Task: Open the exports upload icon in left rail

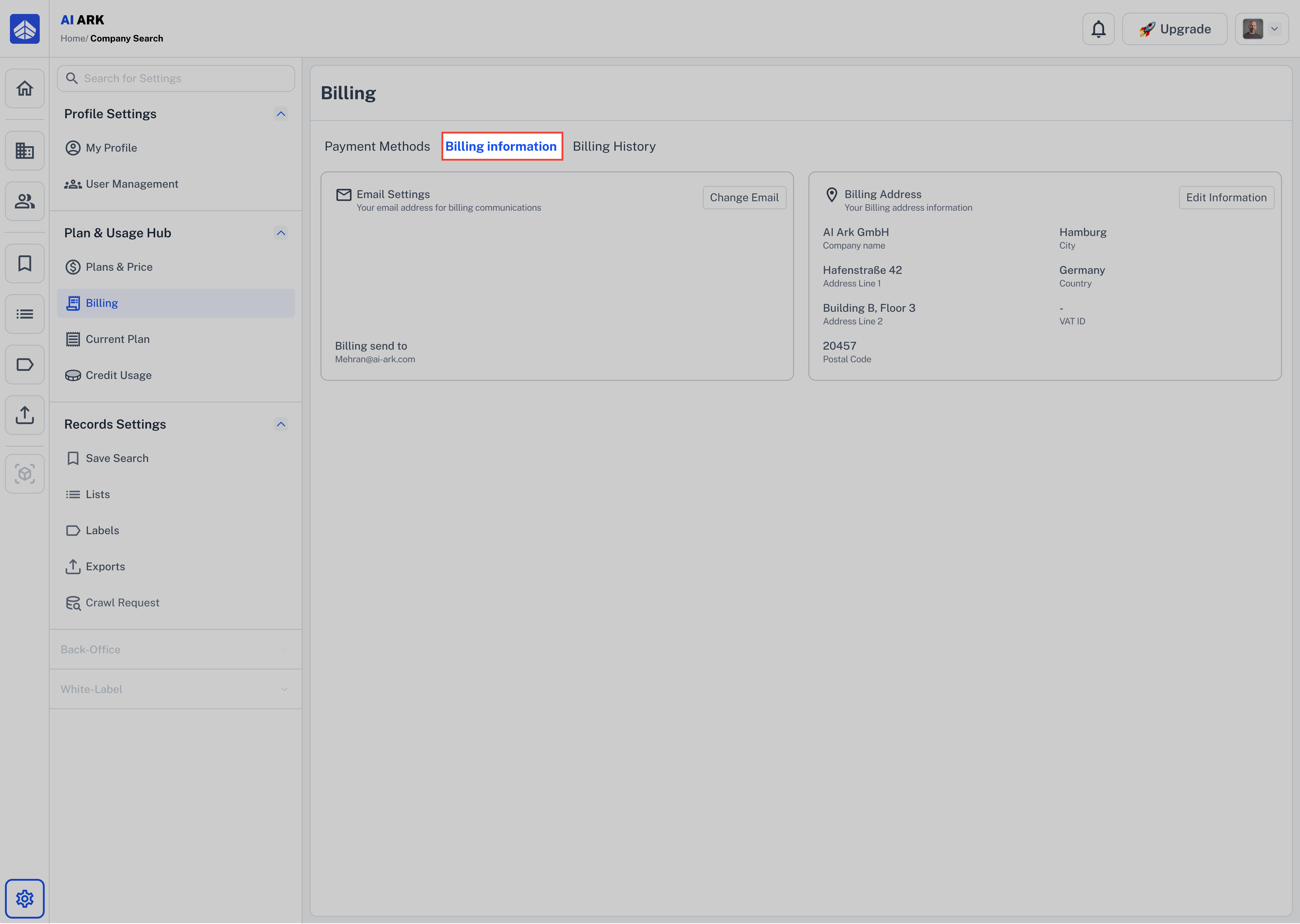Action: pyautogui.click(x=24, y=415)
